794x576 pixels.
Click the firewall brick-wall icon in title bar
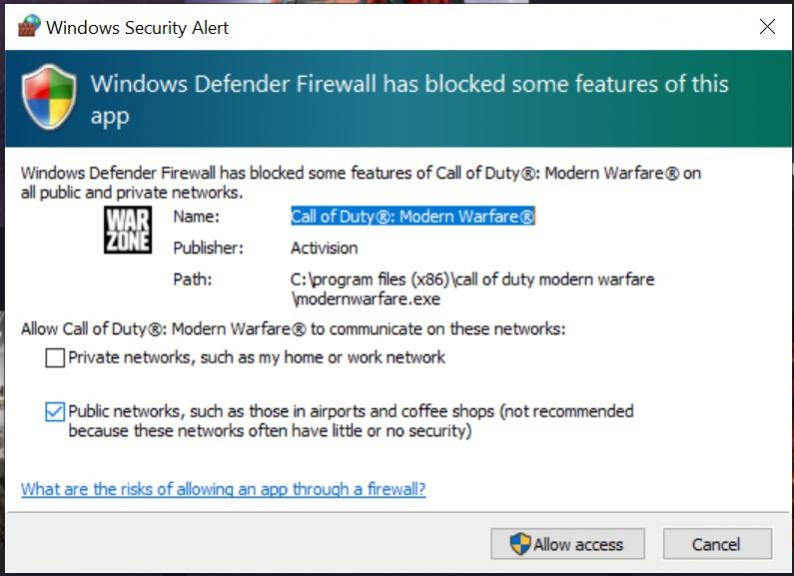click(28, 27)
